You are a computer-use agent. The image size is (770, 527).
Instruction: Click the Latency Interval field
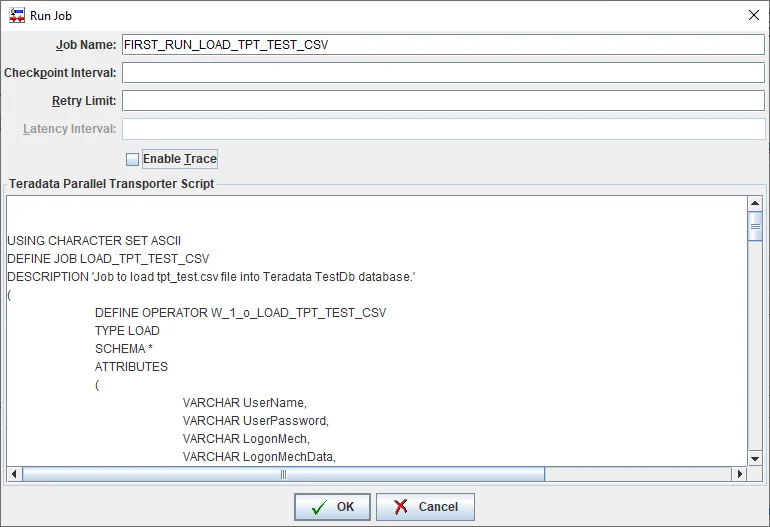coord(442,129)
